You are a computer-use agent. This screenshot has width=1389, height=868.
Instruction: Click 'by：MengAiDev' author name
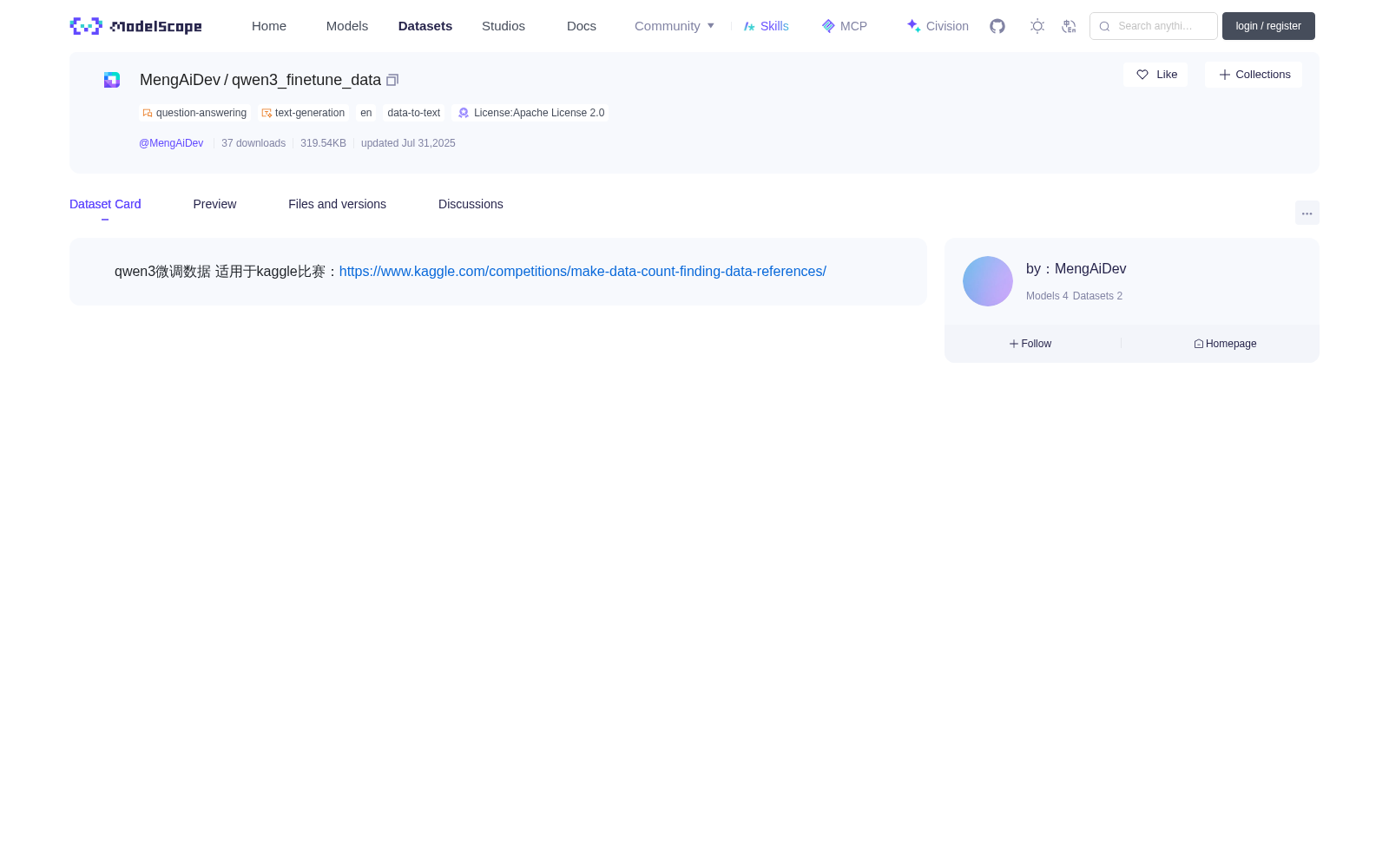click(1076, 269)
